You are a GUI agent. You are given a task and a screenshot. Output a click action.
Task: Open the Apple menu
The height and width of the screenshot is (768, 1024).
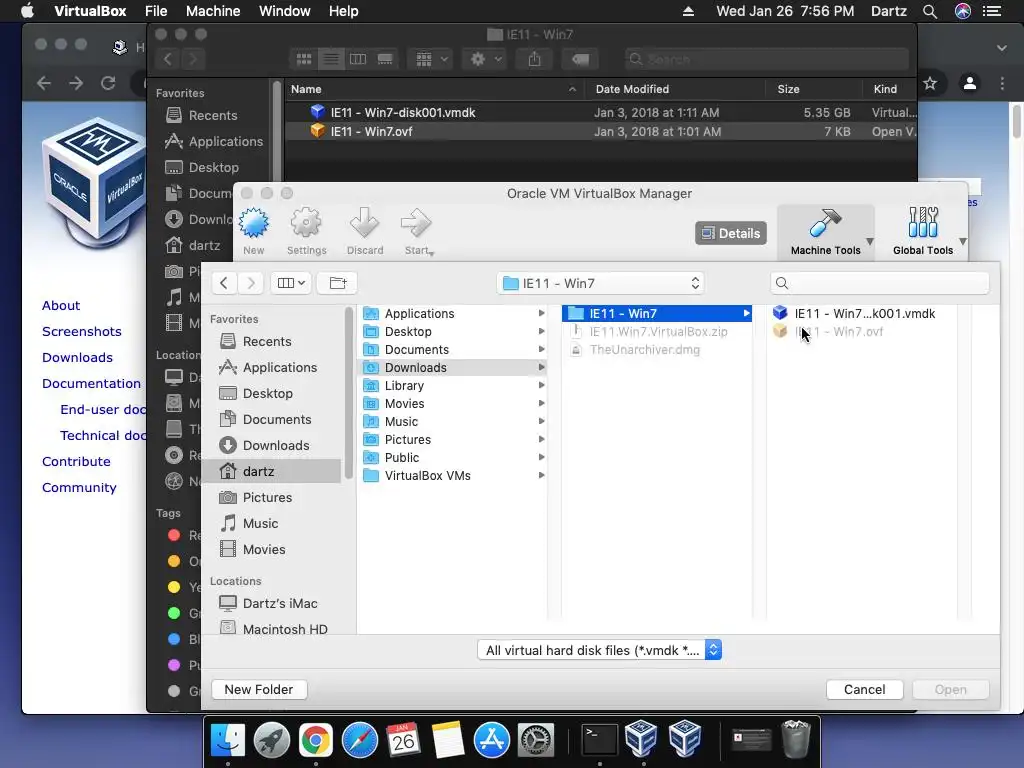point(27,11)
